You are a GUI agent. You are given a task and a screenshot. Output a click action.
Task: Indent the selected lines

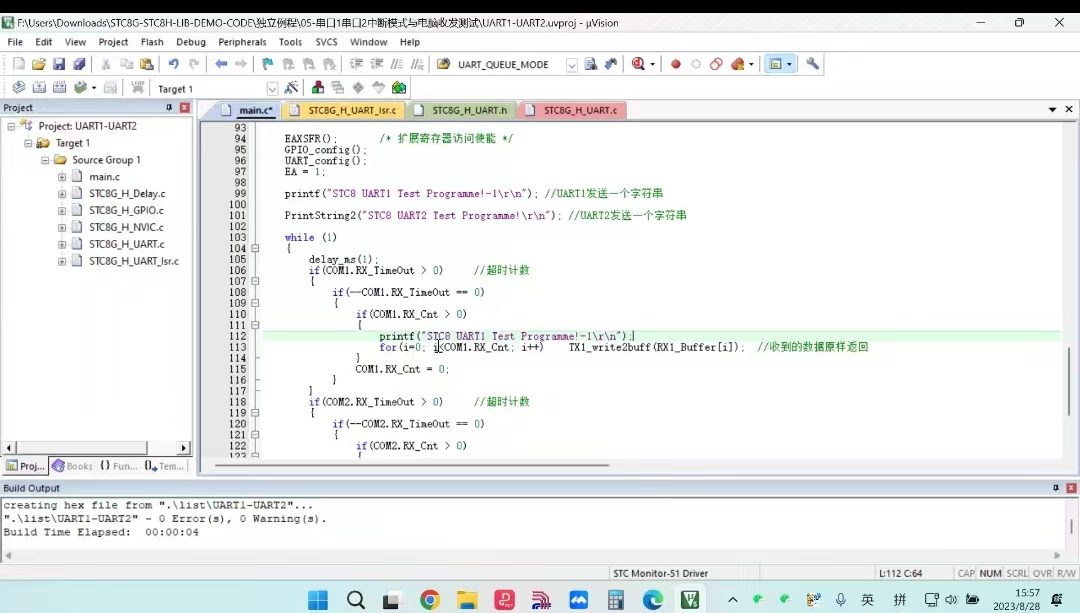point(356,64)
